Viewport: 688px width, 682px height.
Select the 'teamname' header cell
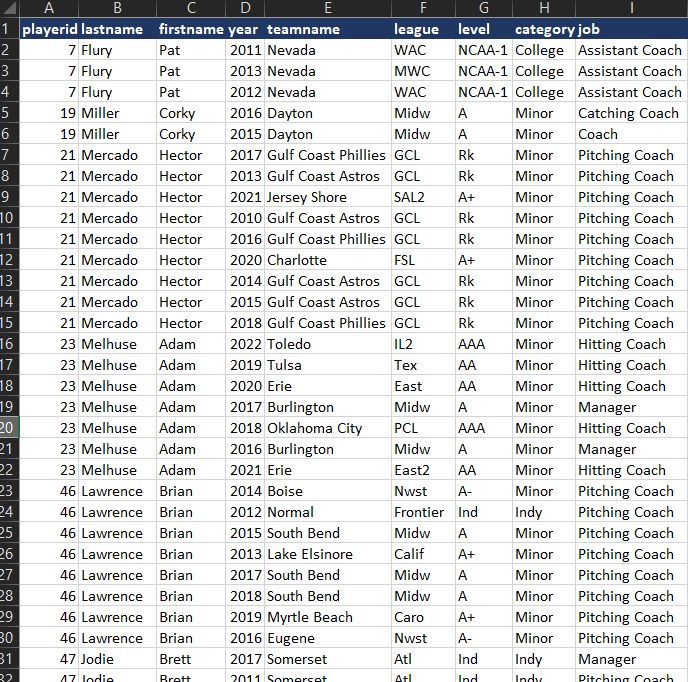click(327, 29)
